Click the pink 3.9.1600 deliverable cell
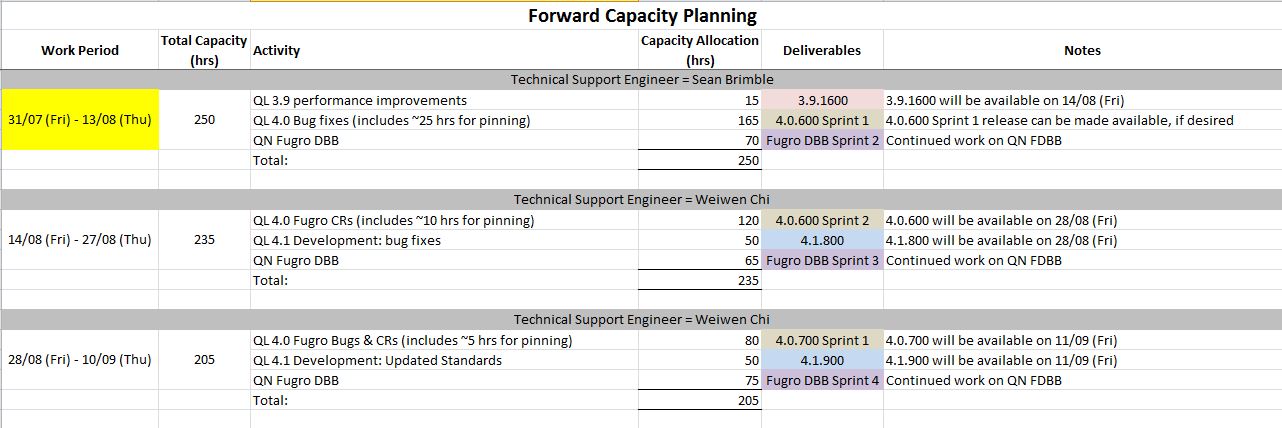The height and width of the screenshot is (428, 1282). 822,100
